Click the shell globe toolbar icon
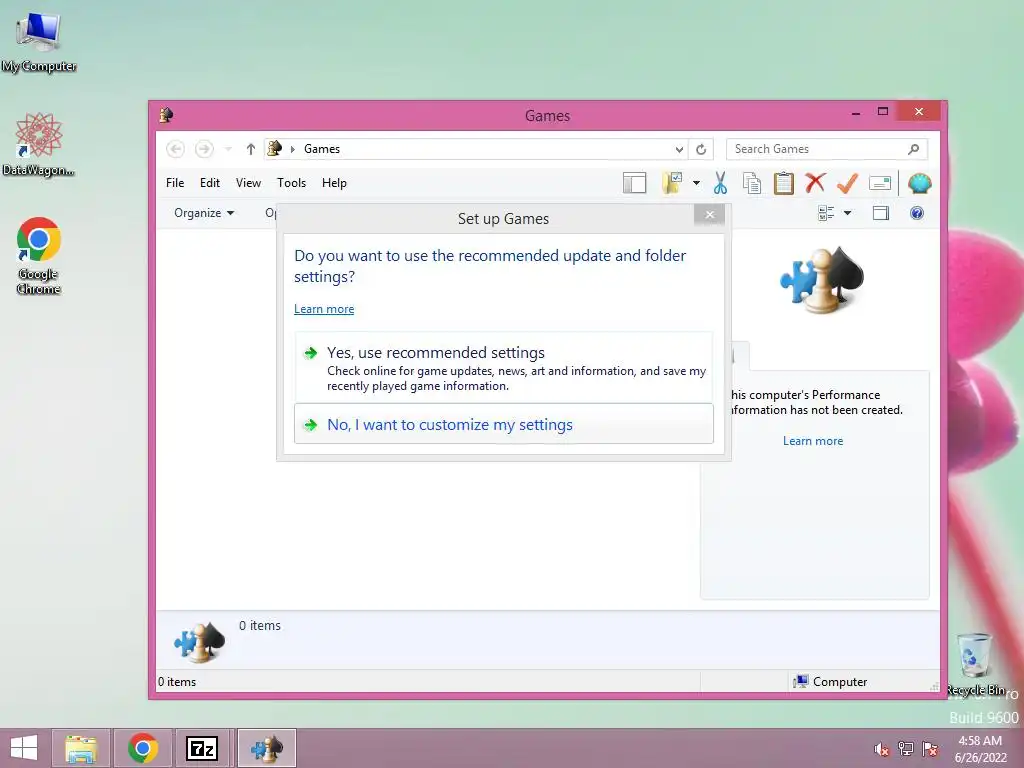Viewport: 1024px width, 768px height. pos(920,183)
